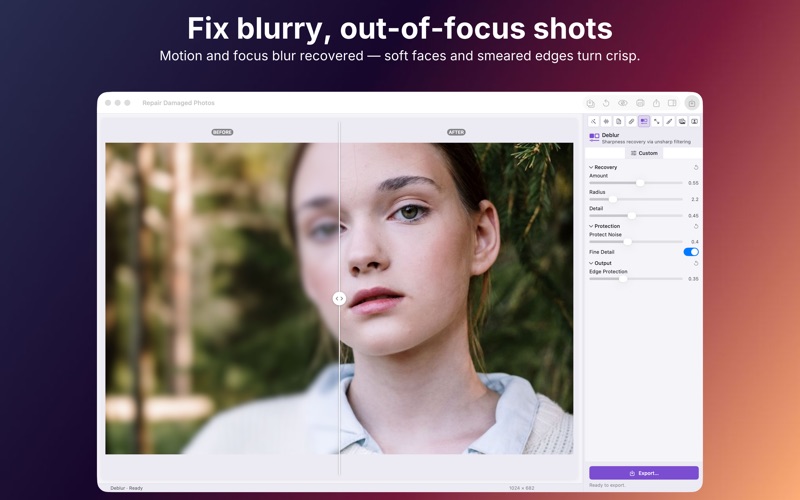Open the share icon in the top toolbar
Image resolution: width=800 pixels, height=500 pixels.
tap(656, 103)
